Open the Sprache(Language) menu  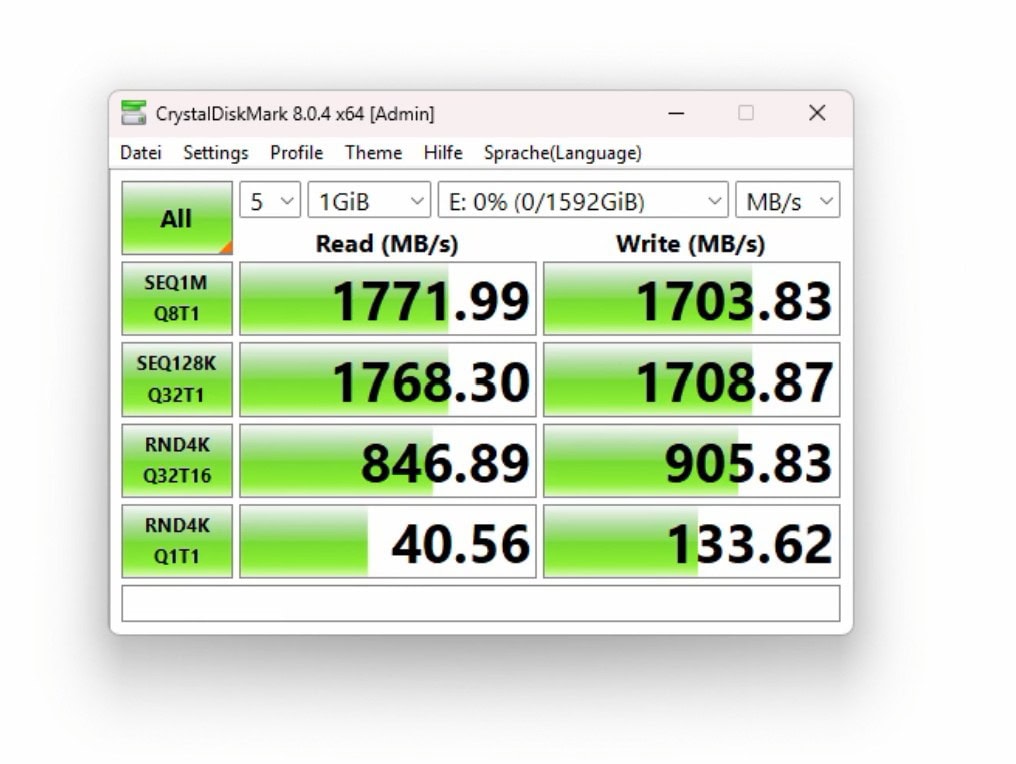tap(562, 153)
